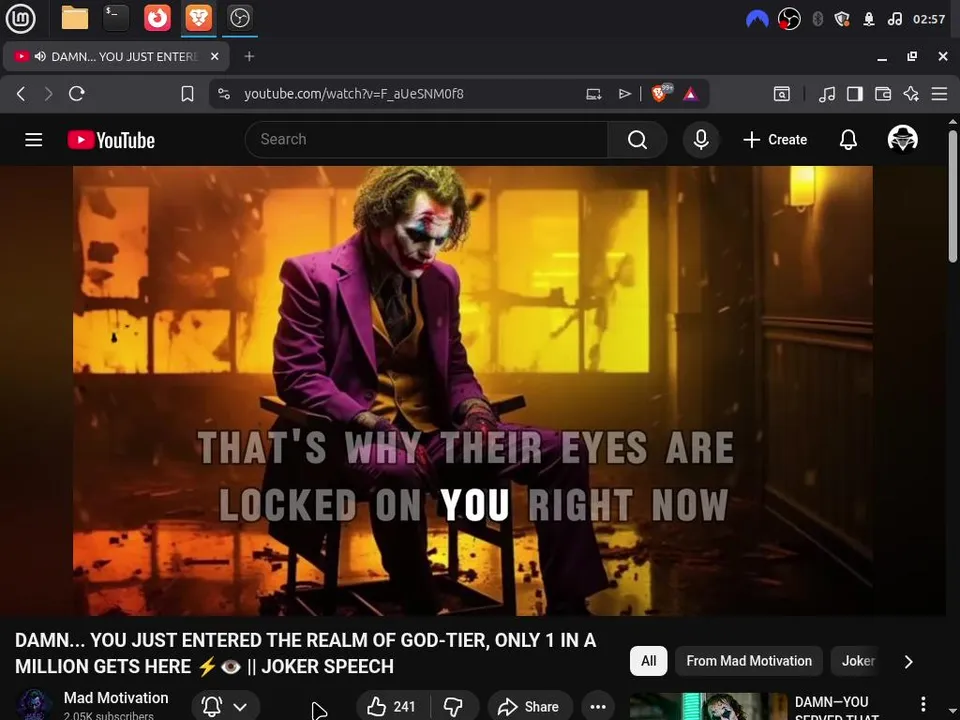Toggle the browser sidebar panel
Viewport: 960px width, 720px height.
[x=855, y=94]
